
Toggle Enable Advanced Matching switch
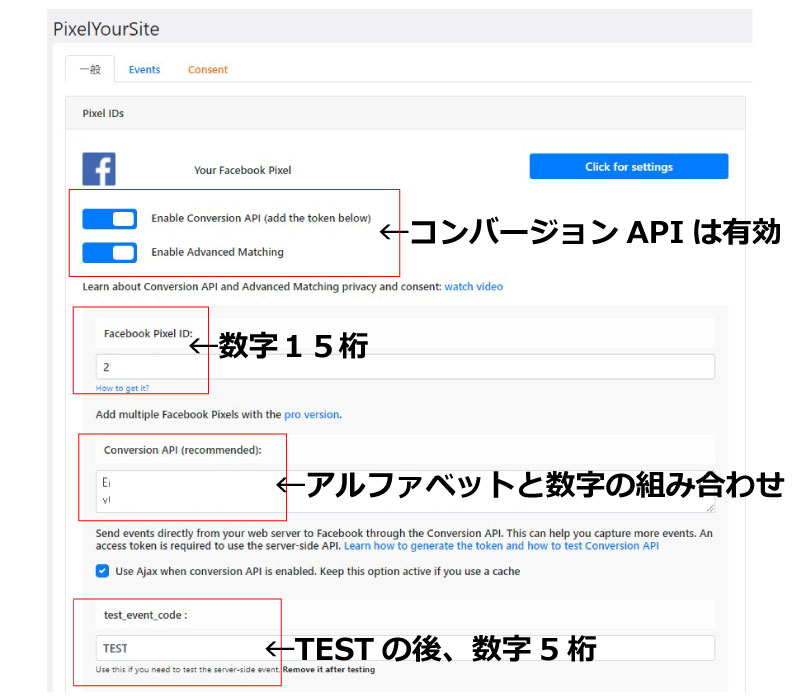[x=110, y=253]
